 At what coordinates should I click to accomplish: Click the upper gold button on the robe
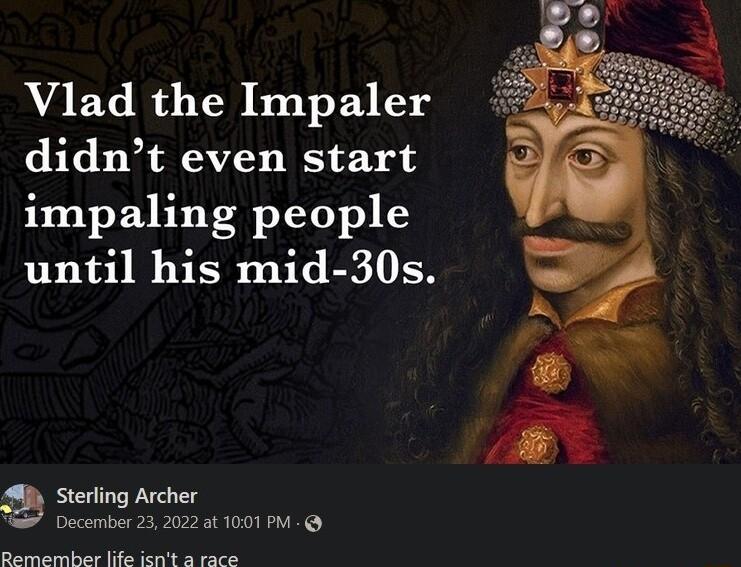point(550,372)
